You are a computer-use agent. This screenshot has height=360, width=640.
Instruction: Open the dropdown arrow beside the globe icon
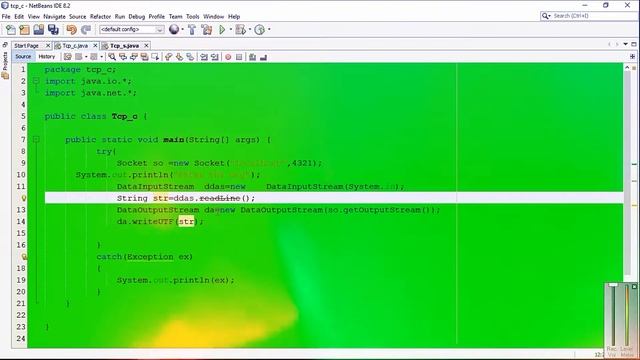[x=182, y=29]
